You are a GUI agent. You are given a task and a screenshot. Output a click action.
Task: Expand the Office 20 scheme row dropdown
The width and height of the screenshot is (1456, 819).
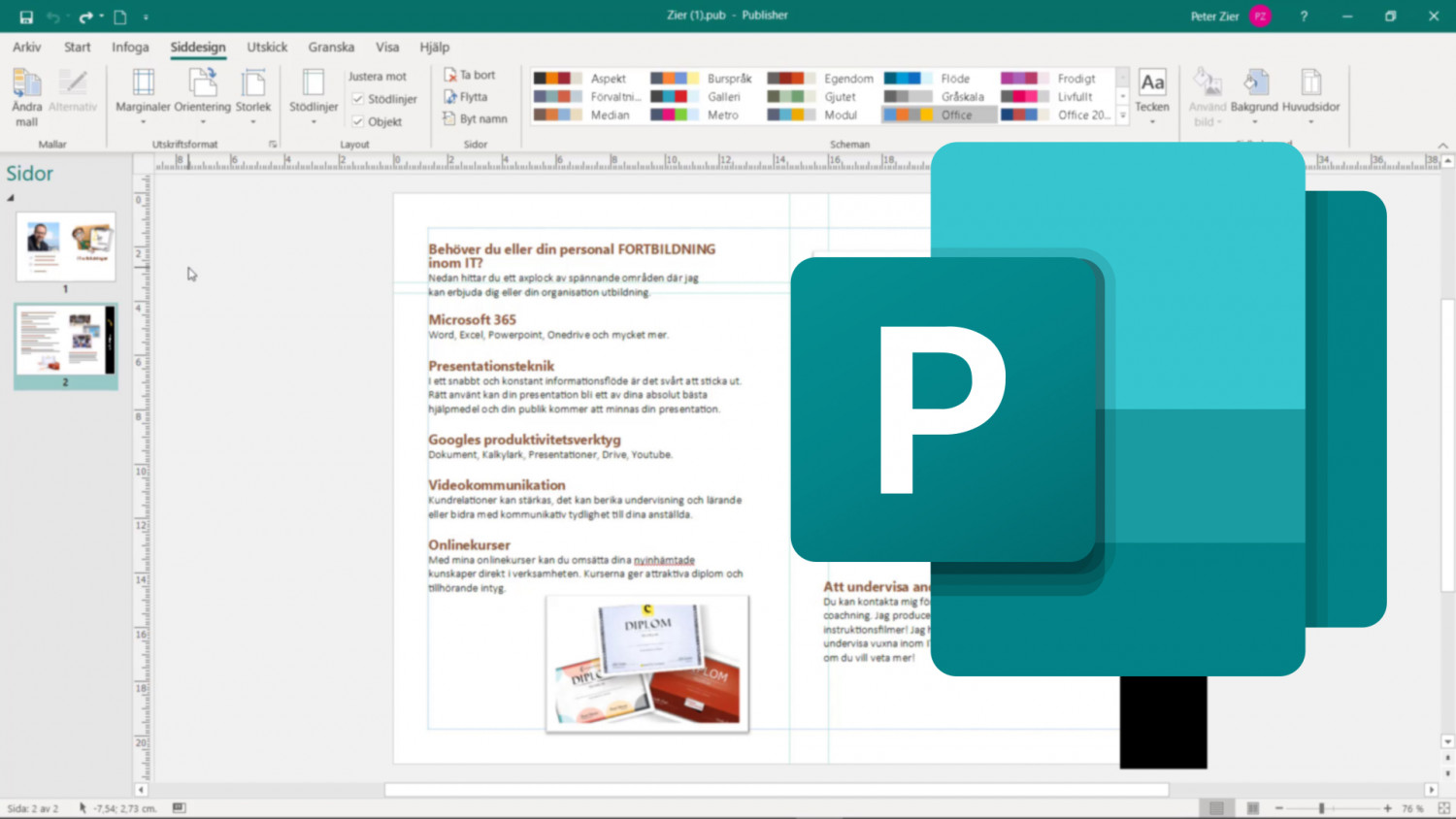pos(1121,115)
